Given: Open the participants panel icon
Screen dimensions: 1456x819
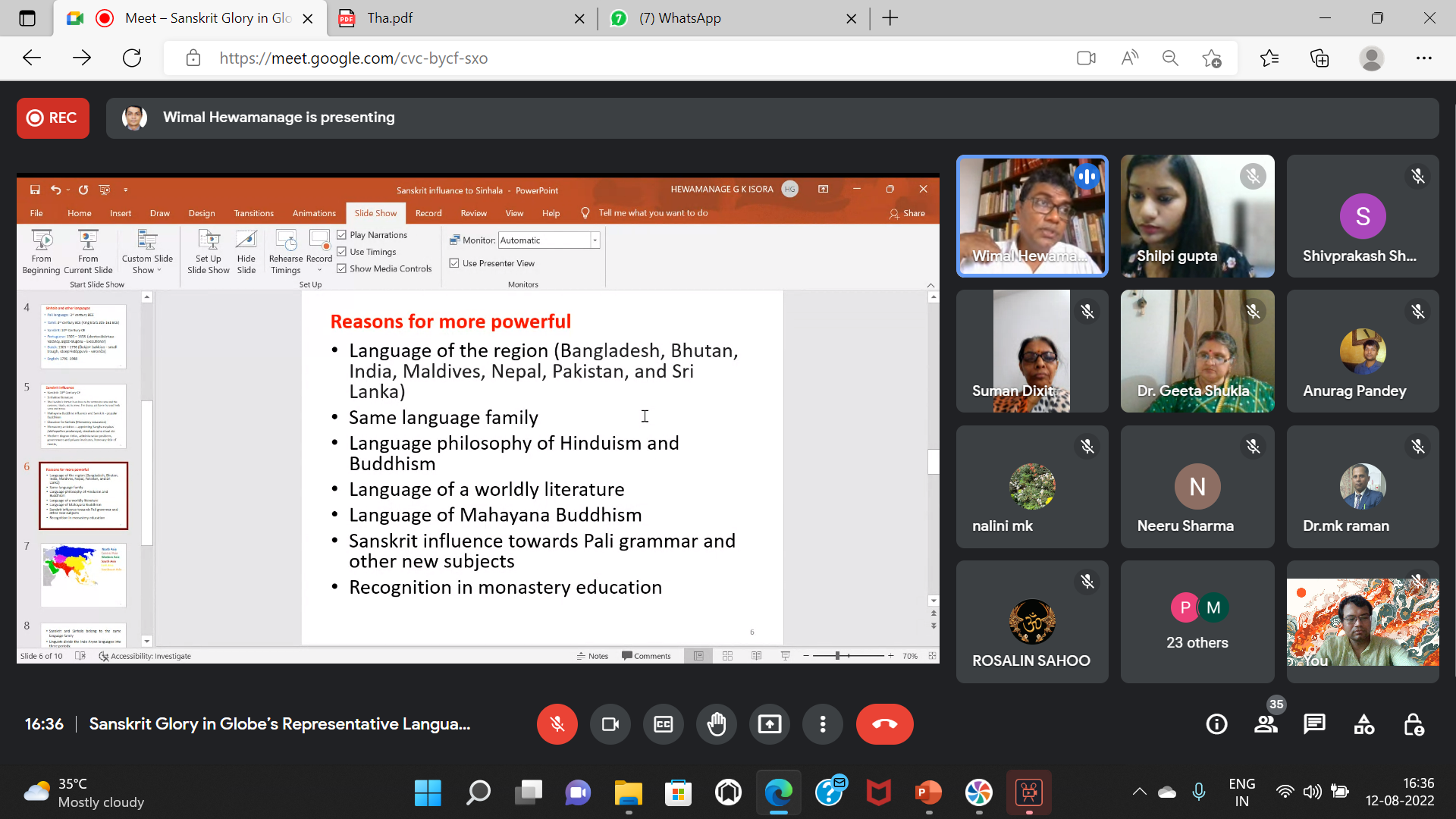Looking at the screenshot, I should (x=1265, y=724).
